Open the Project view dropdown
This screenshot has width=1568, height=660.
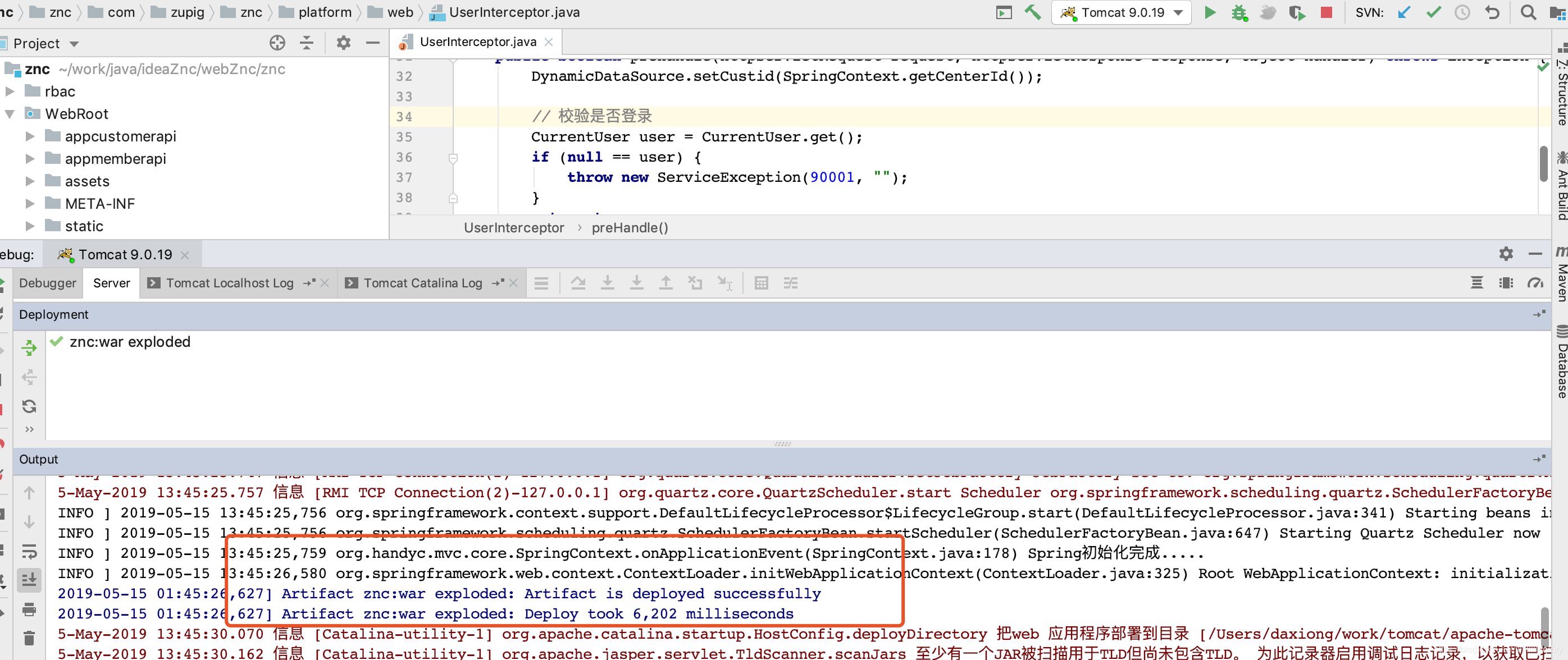coord(74,44)
